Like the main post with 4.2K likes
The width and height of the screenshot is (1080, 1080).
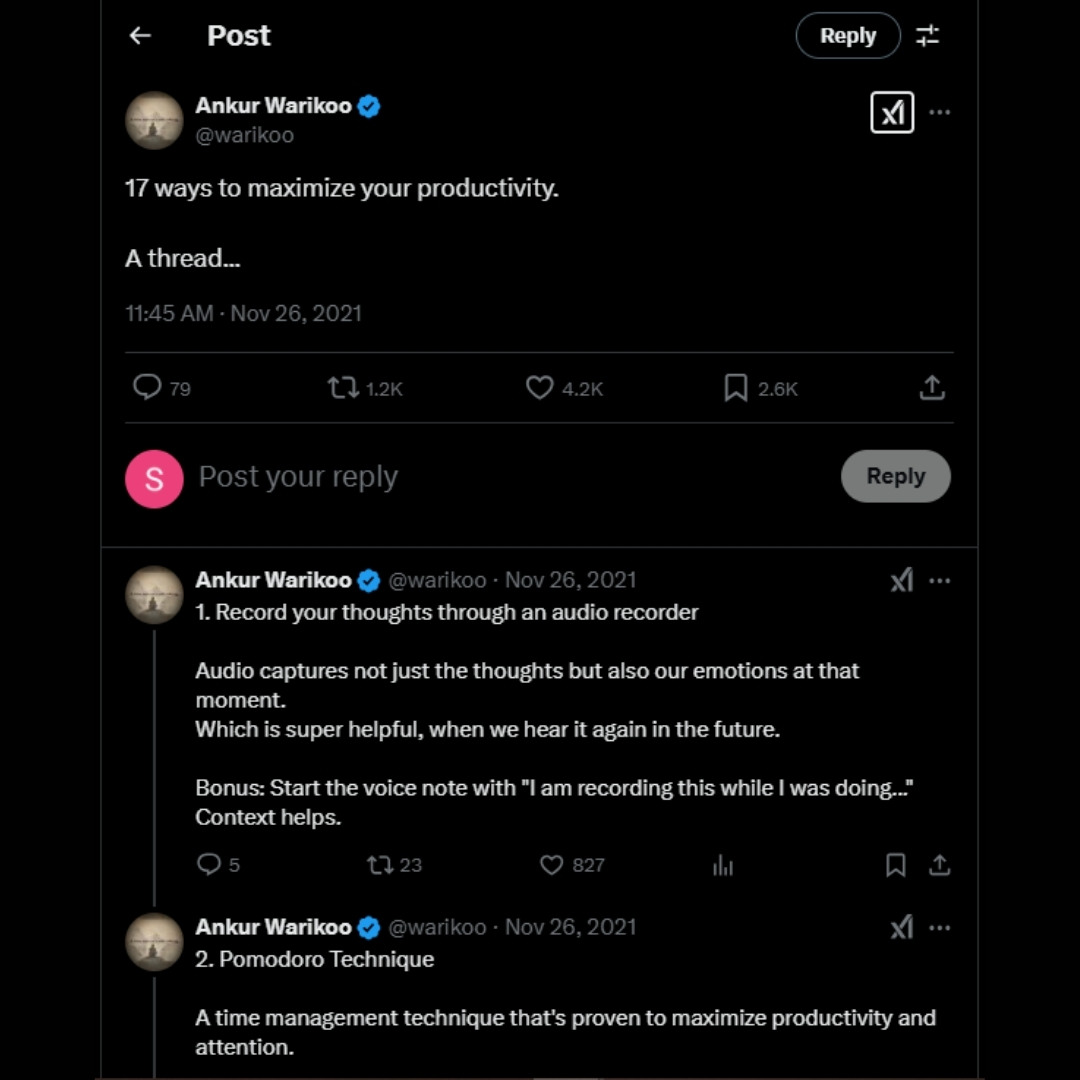539,387
